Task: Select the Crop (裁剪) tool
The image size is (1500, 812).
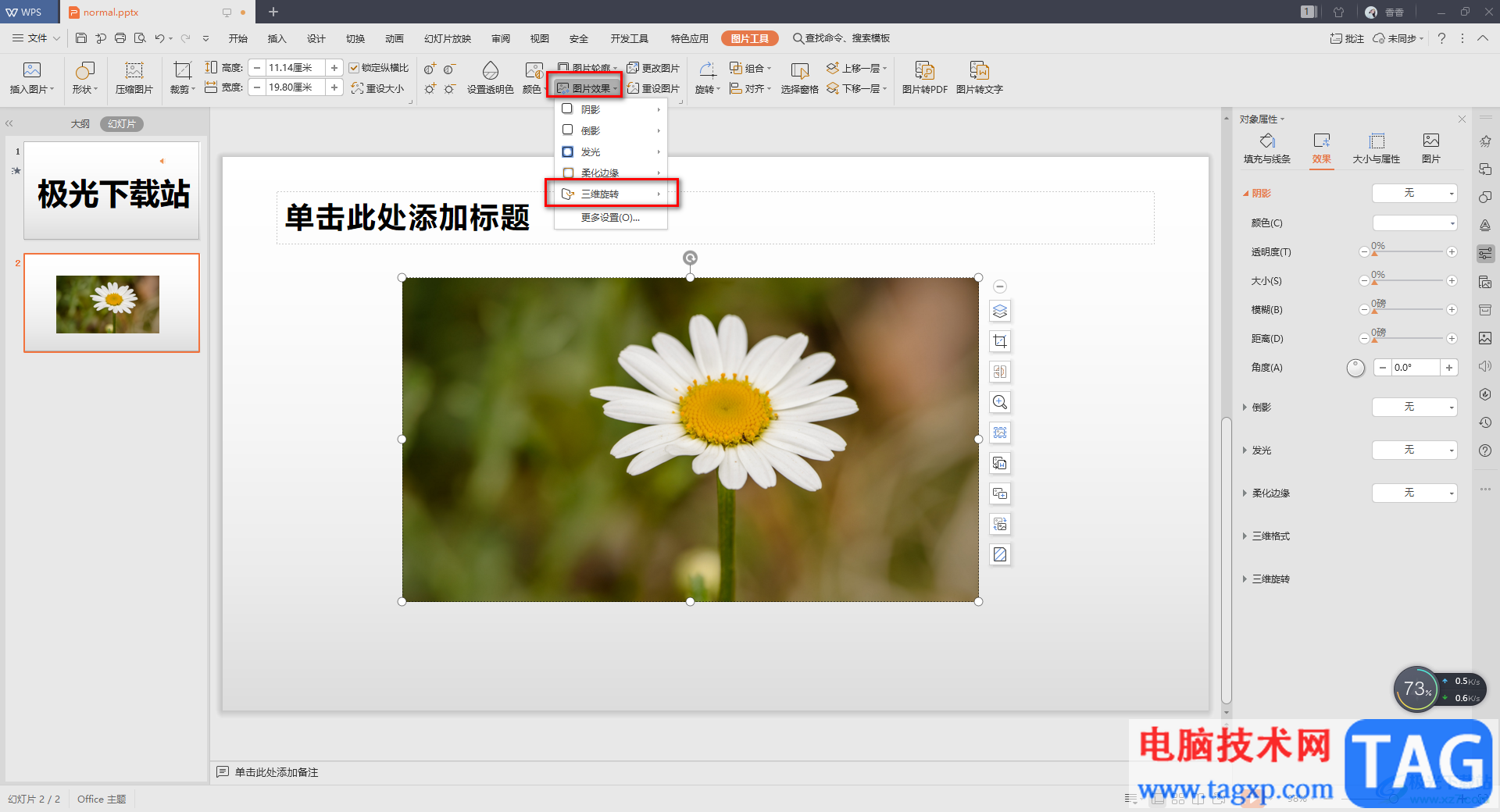Action: click(182, 70)
